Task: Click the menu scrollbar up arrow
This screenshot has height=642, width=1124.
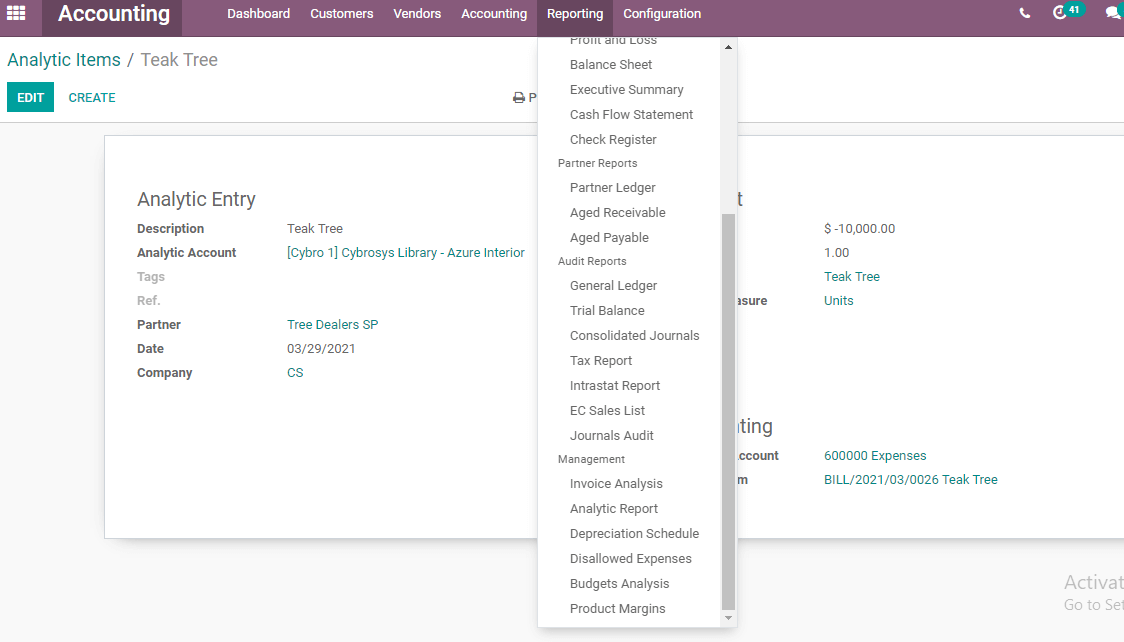Action: 728,47
